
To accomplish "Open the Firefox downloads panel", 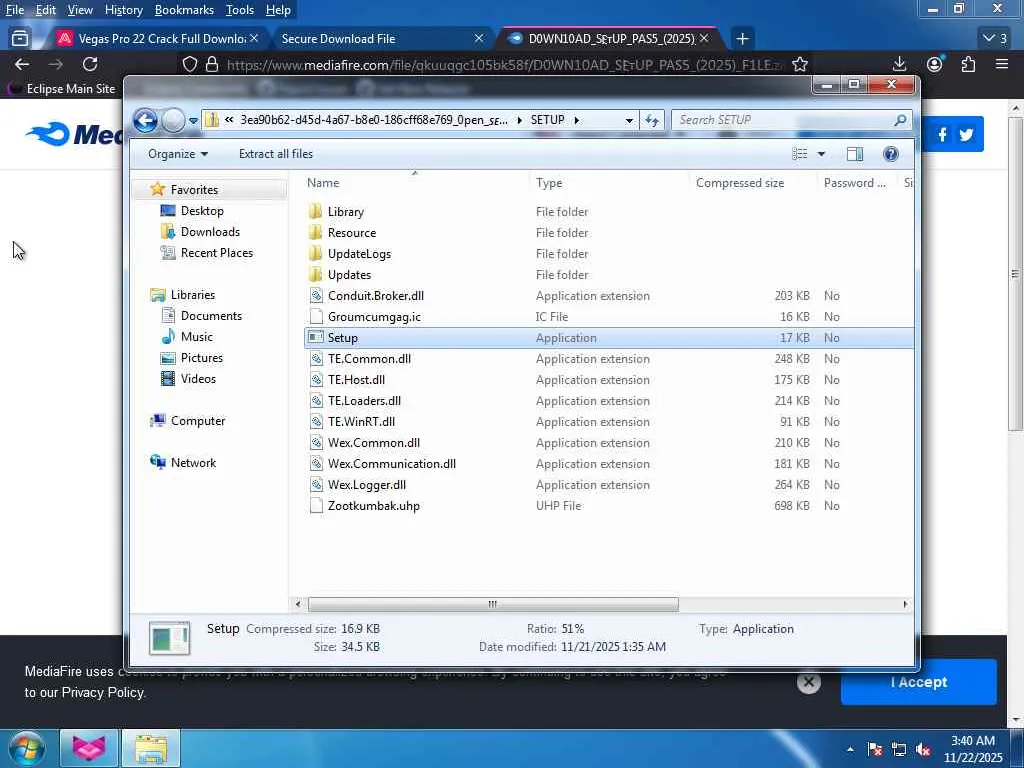I will (899, 64).
